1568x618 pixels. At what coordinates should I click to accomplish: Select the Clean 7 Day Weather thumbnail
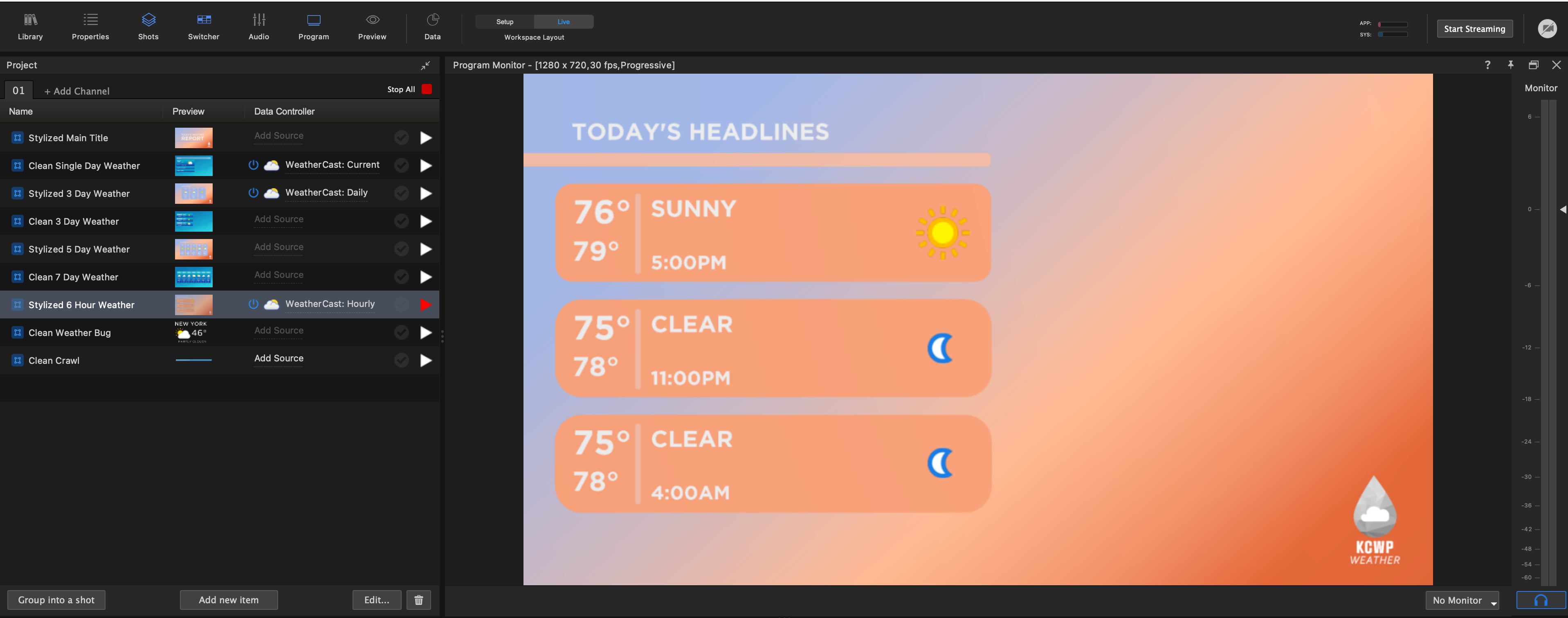[193, 277]
